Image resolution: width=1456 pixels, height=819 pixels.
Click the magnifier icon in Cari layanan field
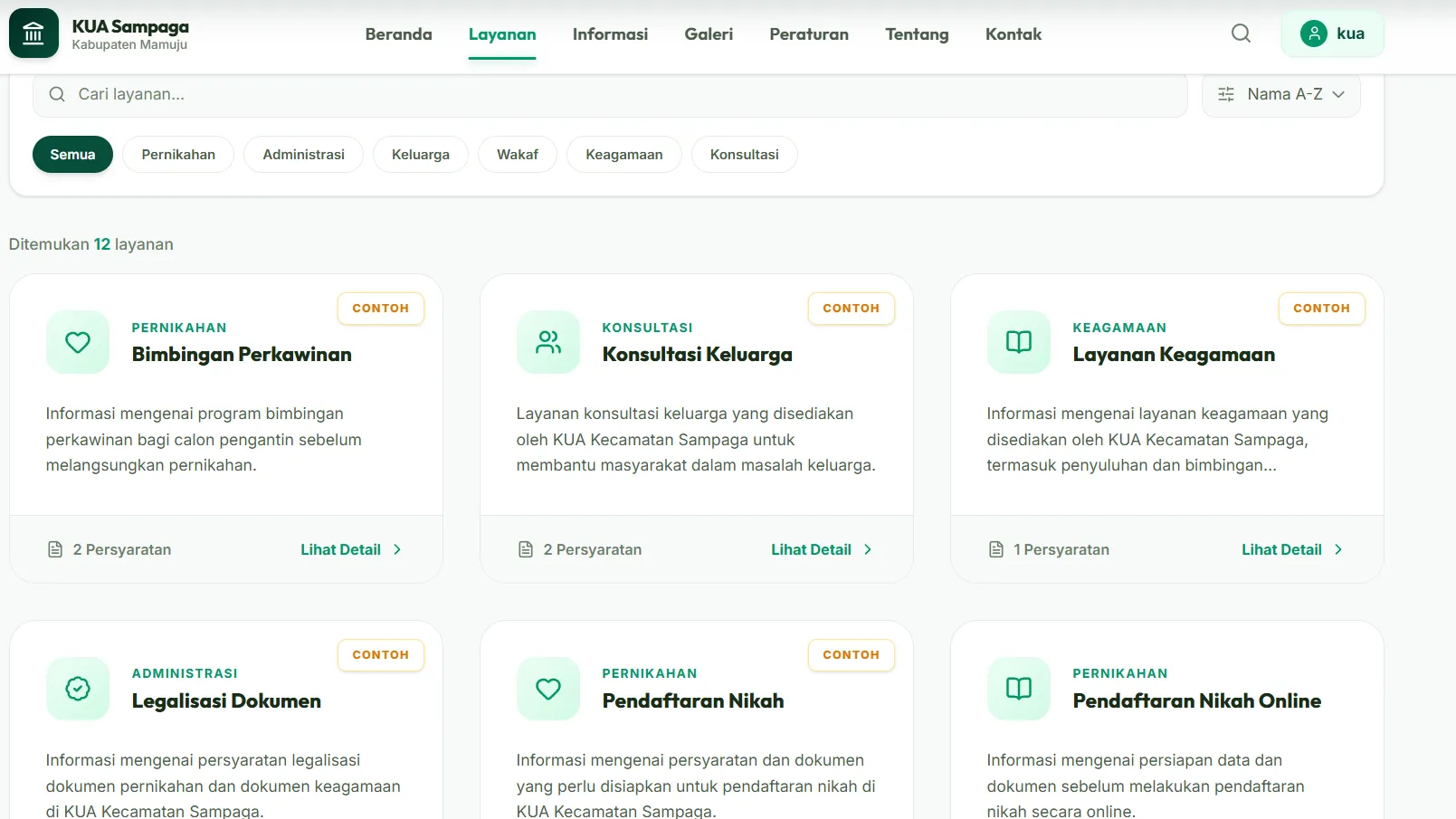(57, 94)
